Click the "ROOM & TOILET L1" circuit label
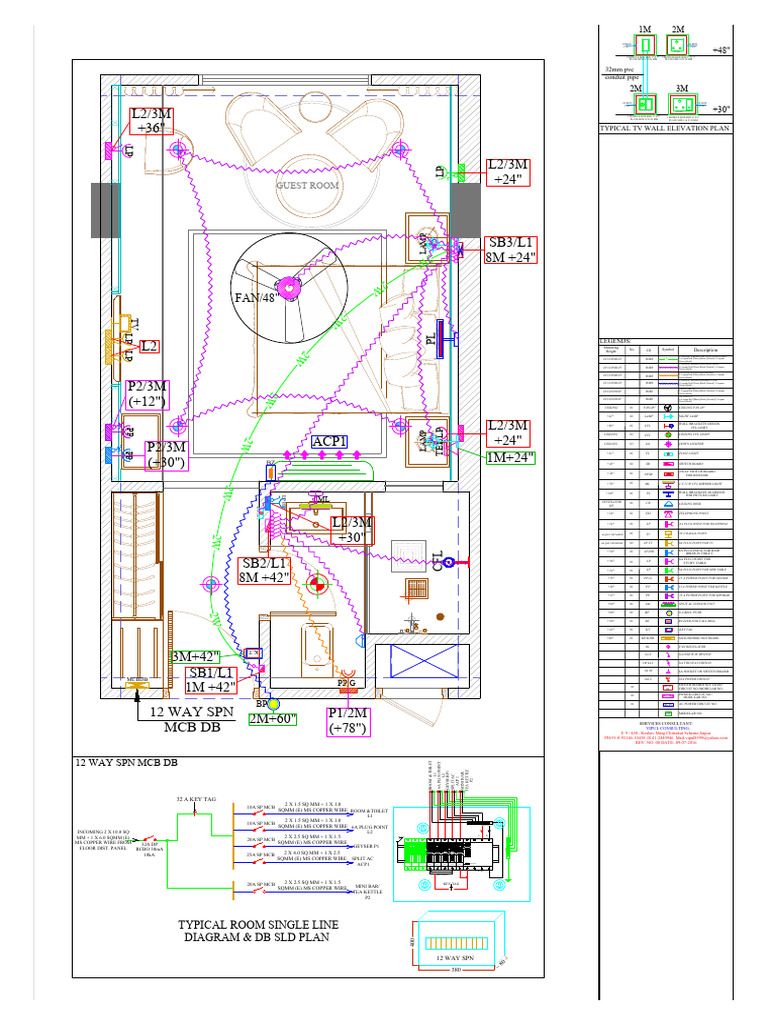The height and width of the screenshot is (1024, 768). click(x=369, y=813)
